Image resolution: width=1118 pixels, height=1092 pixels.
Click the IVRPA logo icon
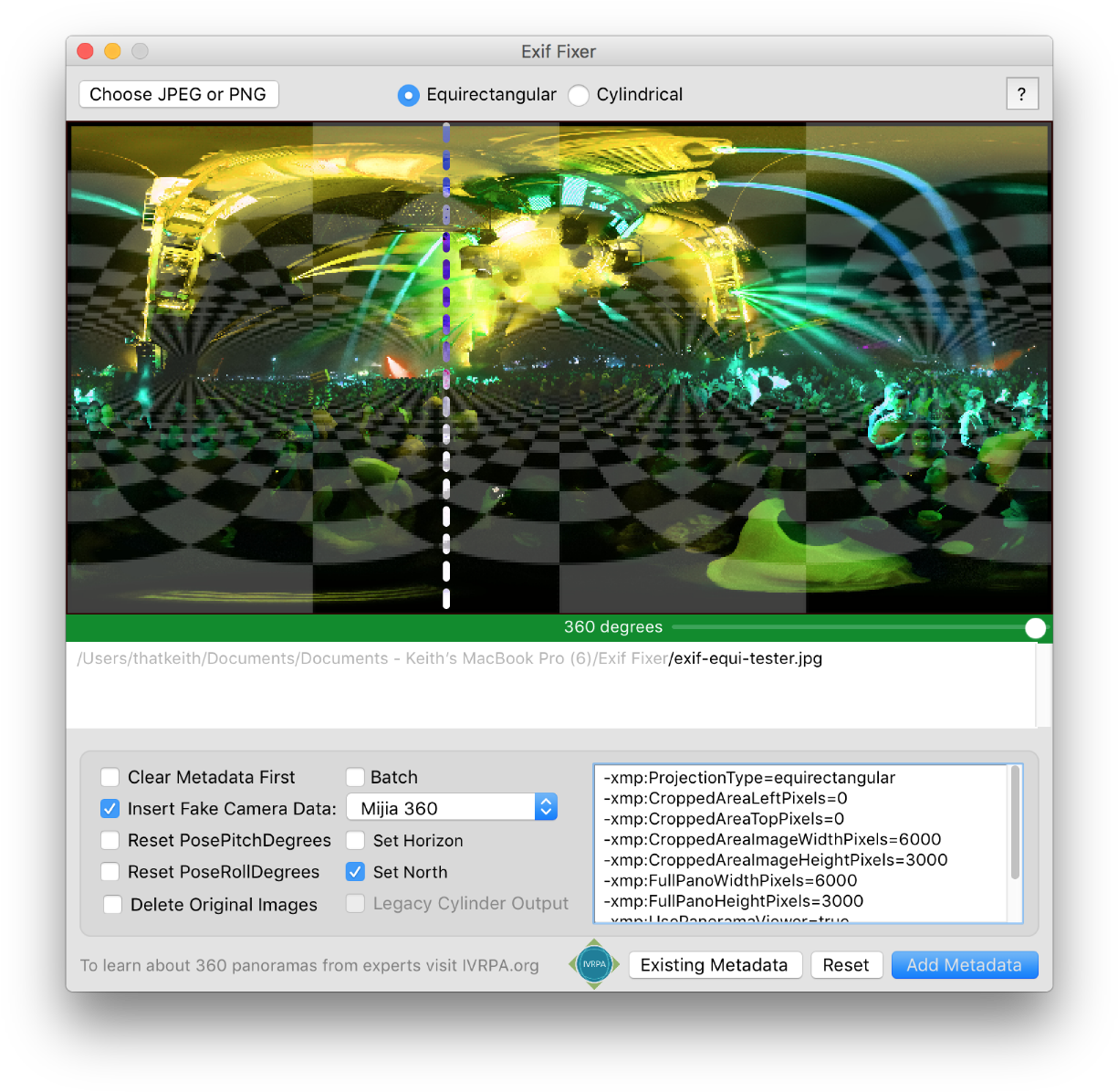point(594,964)
